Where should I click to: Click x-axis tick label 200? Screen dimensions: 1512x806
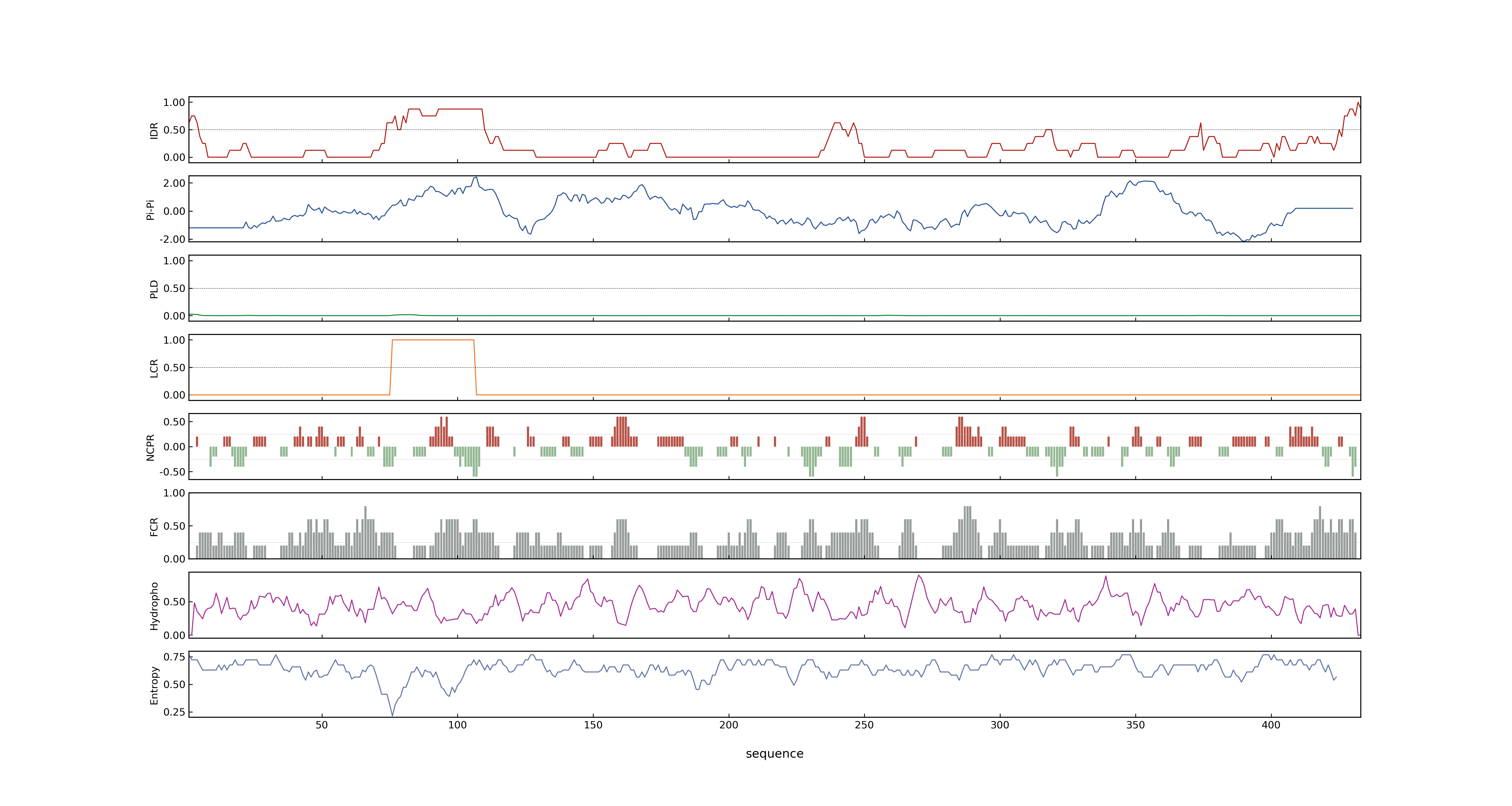(728, 725)
